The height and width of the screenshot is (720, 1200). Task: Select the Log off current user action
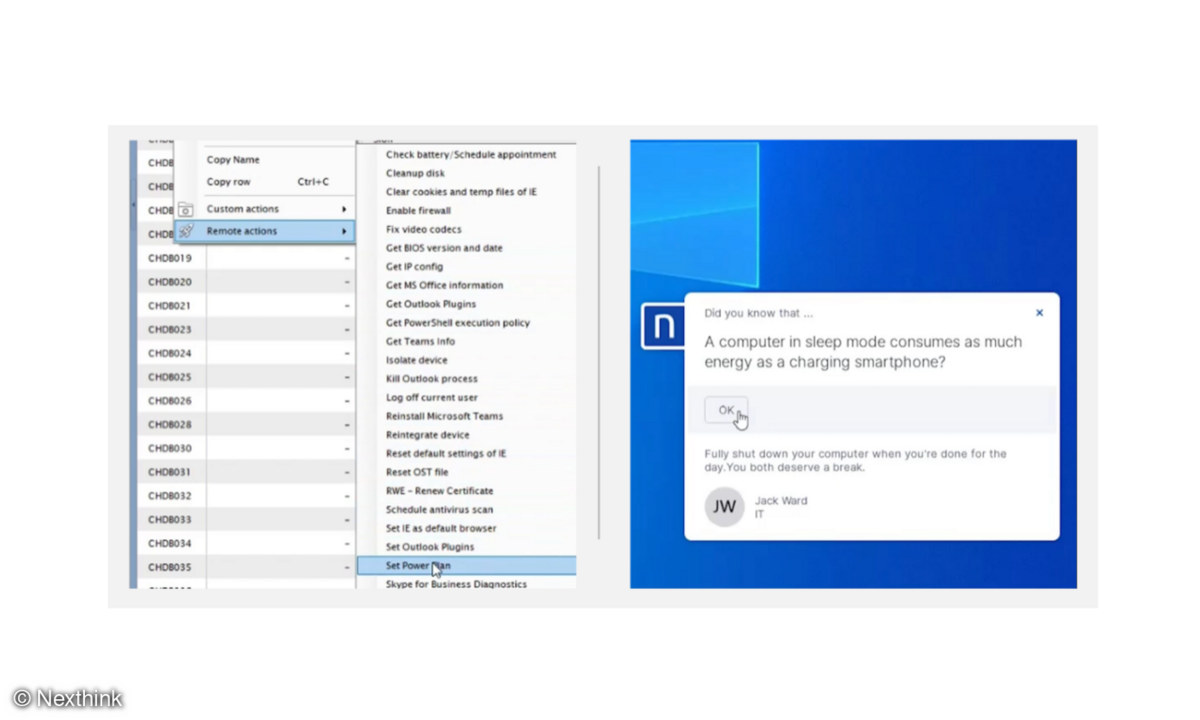point(432,398)
